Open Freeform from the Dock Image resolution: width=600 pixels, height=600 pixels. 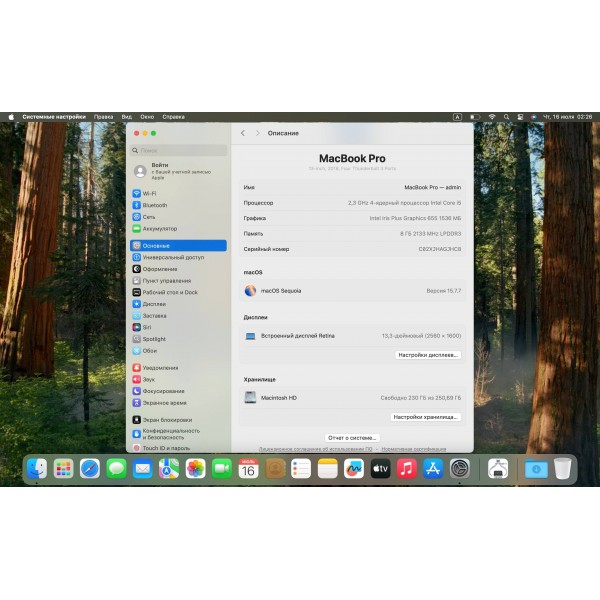354,468
